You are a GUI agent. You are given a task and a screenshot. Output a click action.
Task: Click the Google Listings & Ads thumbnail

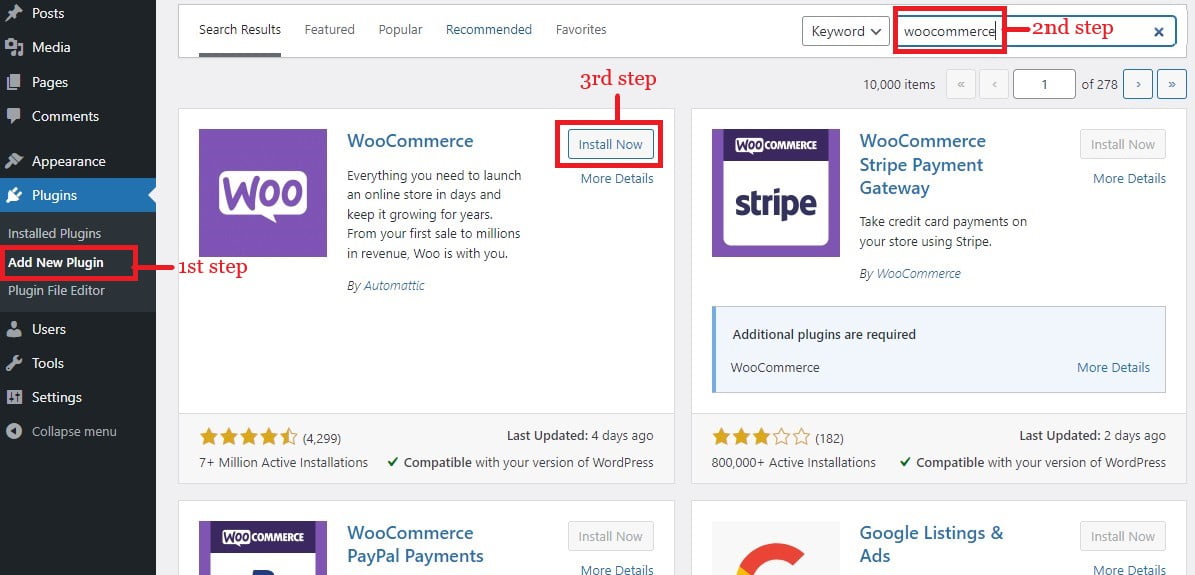(x=776, y=548)
